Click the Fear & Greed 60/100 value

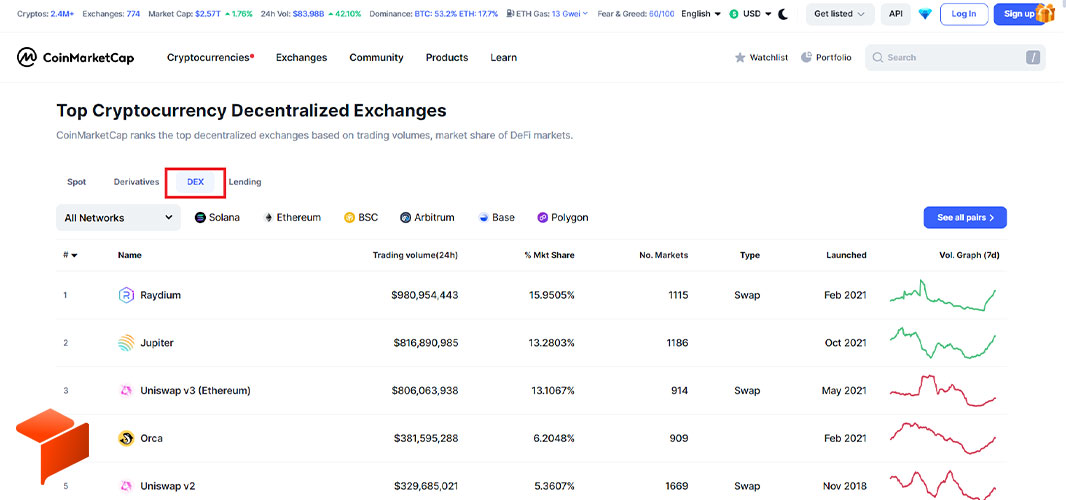click(x=659, y=14)
